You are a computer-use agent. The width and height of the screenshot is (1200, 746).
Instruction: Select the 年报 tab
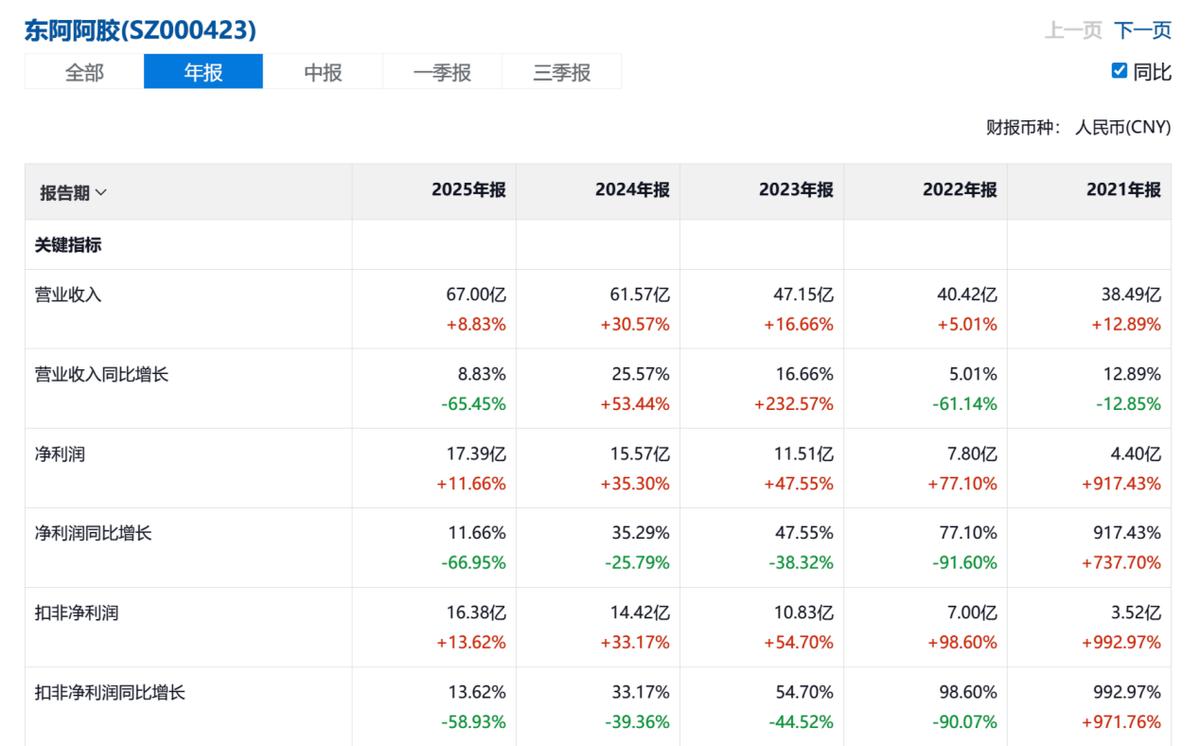coord(203,72)
